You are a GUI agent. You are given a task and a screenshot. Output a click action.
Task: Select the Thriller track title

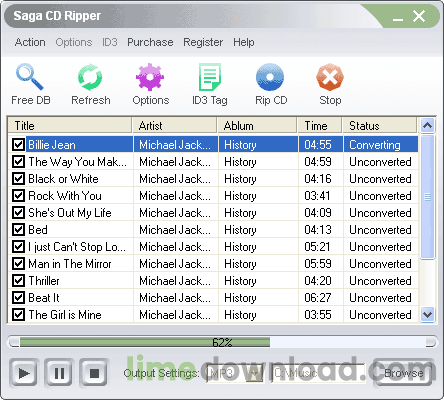(x=44, y=281)
